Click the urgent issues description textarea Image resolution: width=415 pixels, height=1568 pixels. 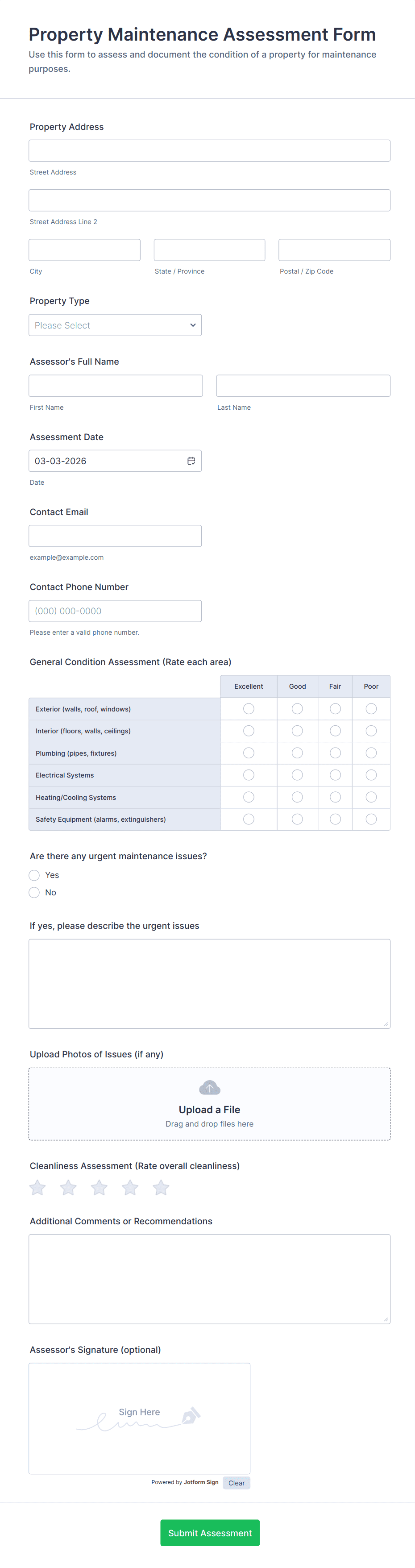(209, 983)
